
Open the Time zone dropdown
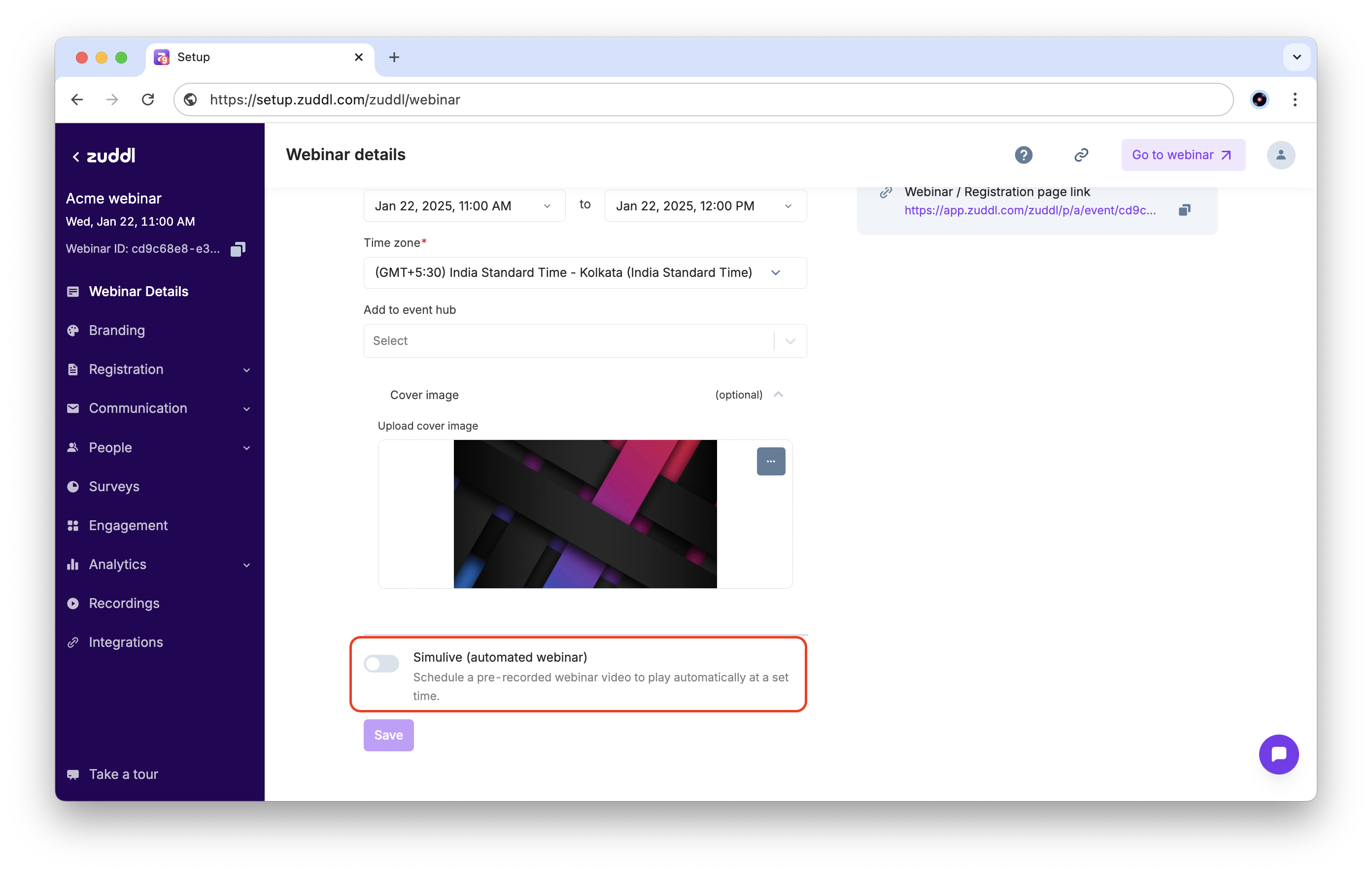(x=584, y=273)
